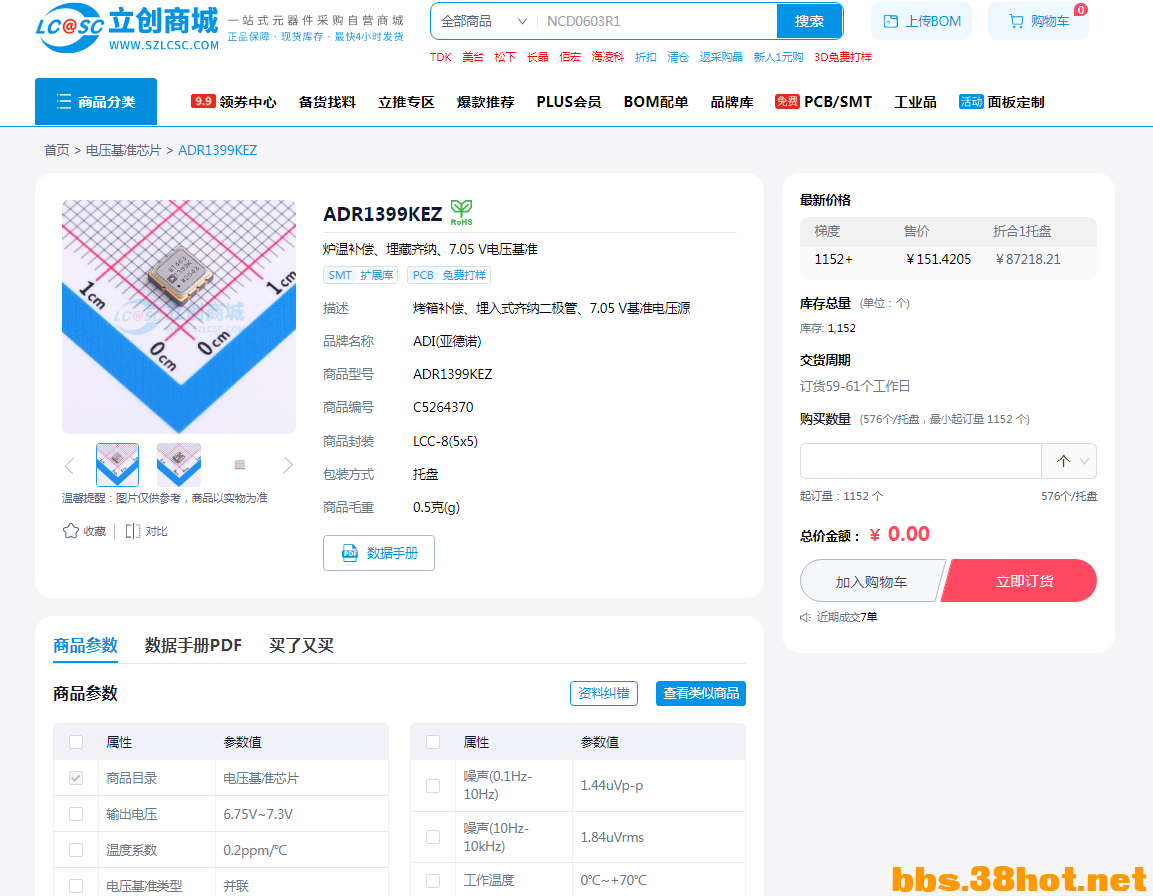Click the 购买数量 quantity input field

[x=921, y=461]
